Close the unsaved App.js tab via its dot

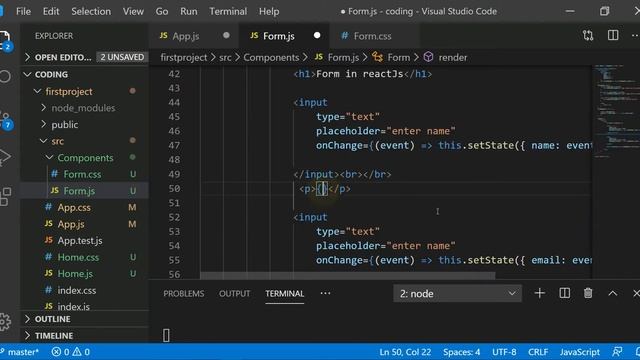point(226,36)
